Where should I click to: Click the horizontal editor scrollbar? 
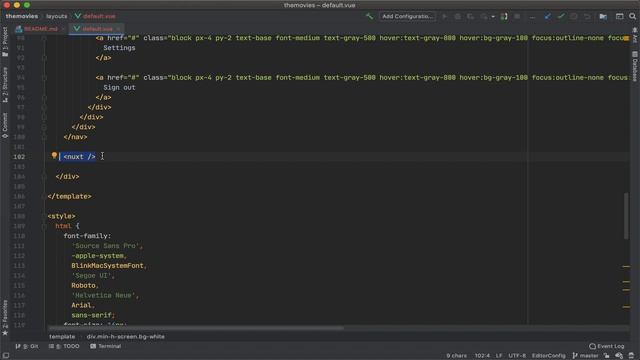(x=196, y=328)
